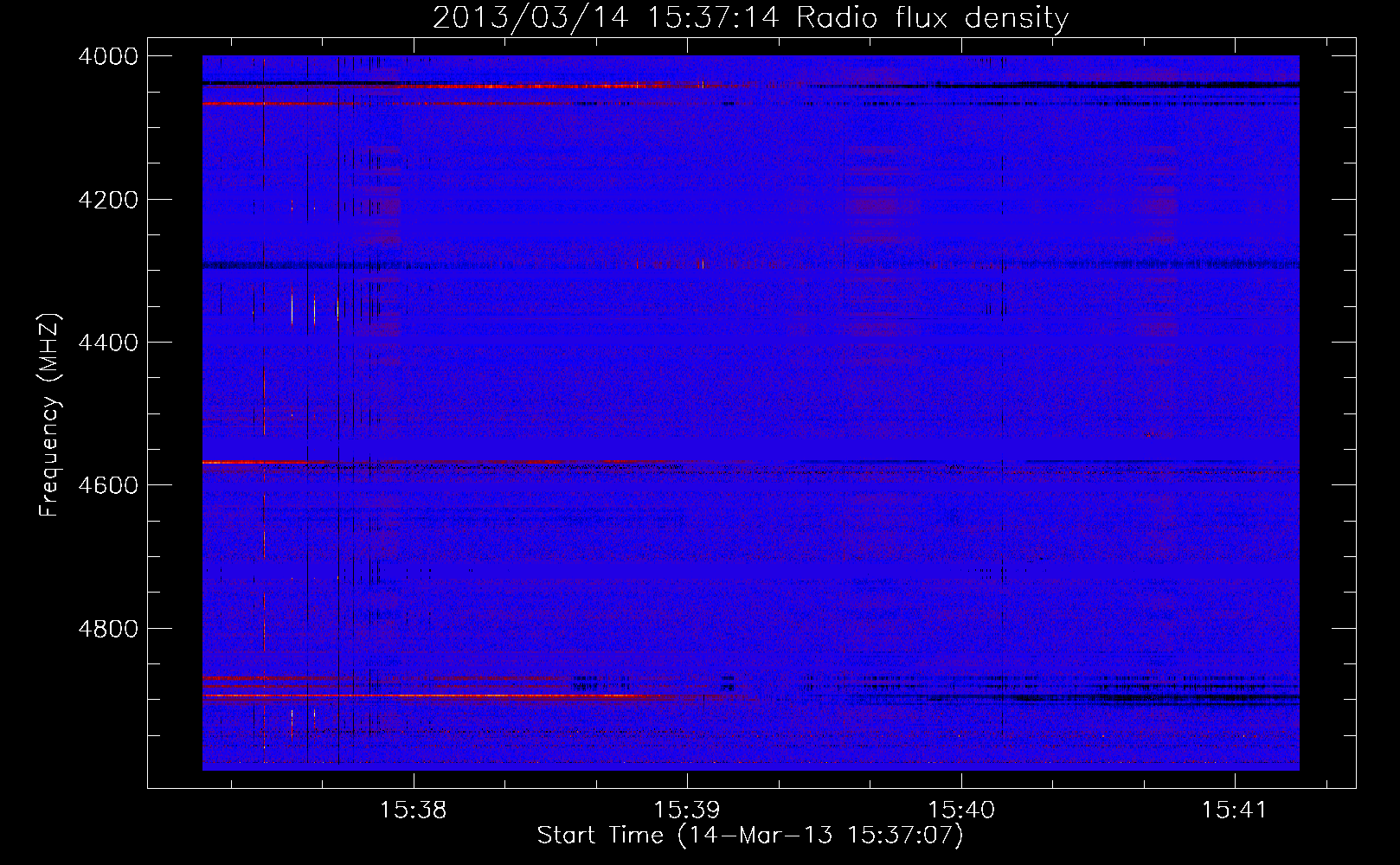
Task: Select the 4600 frequency axis label
Action: tap(108, 485)
